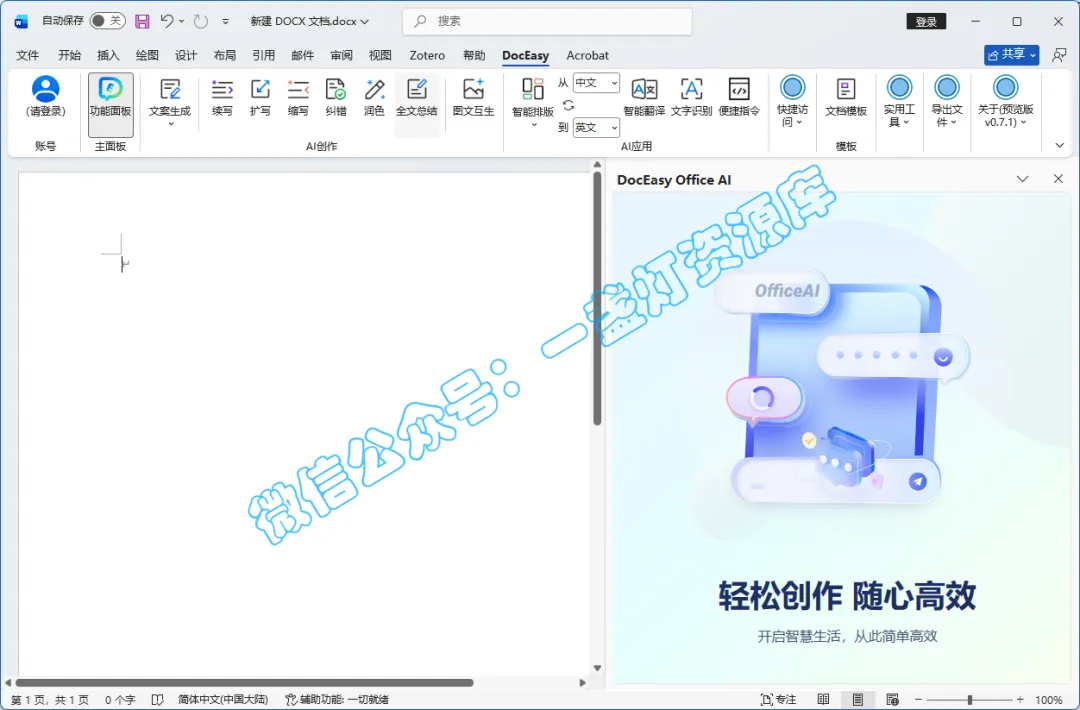
Task: Open the undo history dropdown arrow
Action: pyautogui.click(x=181, y=21)
